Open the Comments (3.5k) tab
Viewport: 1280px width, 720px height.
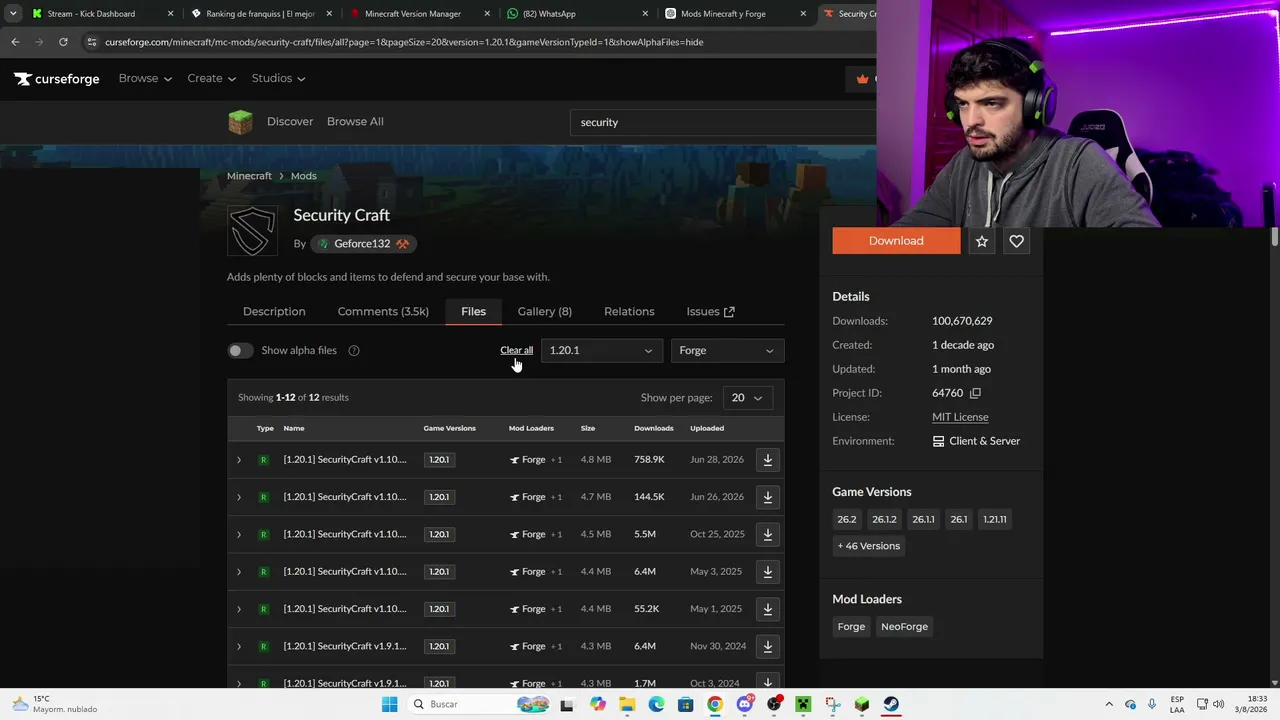tap(383, 312)
